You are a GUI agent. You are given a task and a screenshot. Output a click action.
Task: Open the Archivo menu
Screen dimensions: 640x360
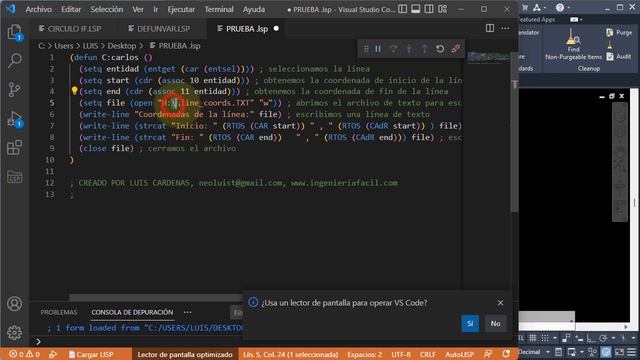pos(38,9)
